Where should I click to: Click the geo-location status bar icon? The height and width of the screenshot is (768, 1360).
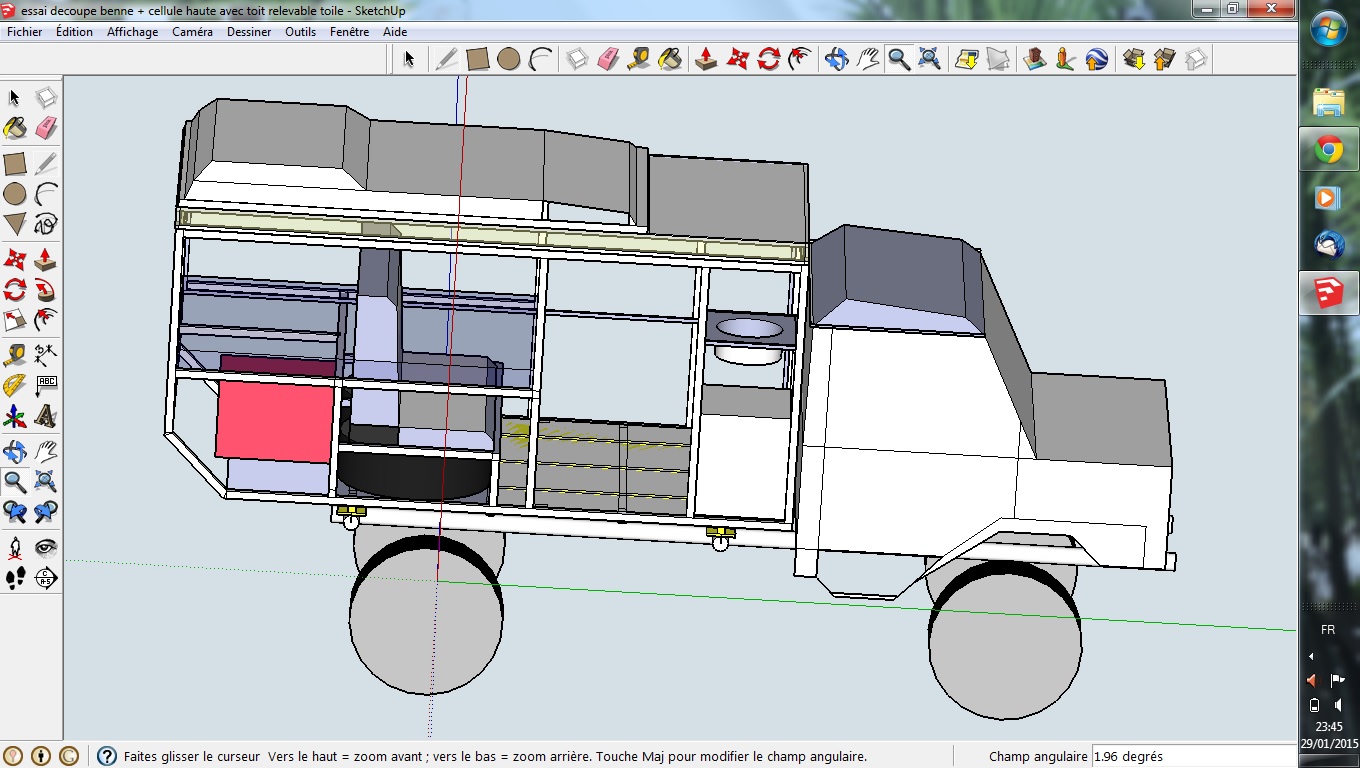pos(13,756)
